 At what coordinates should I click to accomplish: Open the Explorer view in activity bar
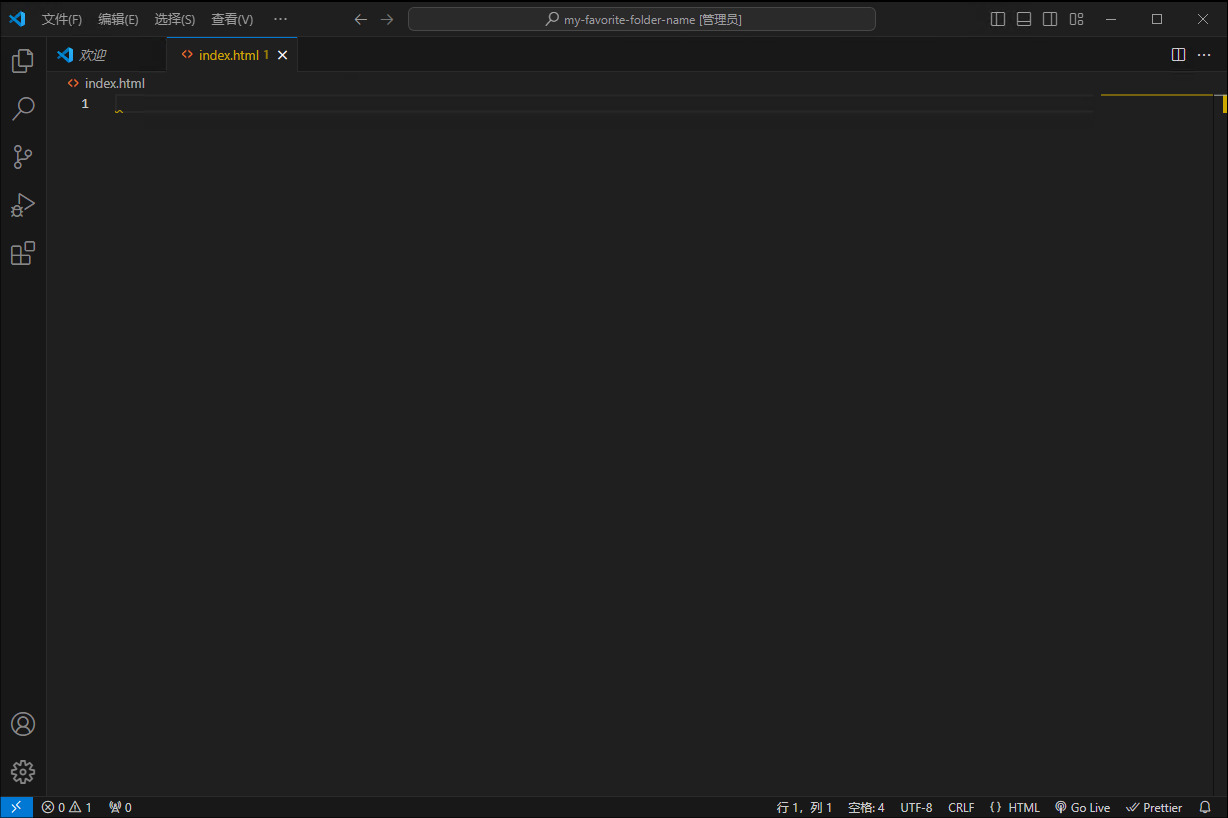22,62
